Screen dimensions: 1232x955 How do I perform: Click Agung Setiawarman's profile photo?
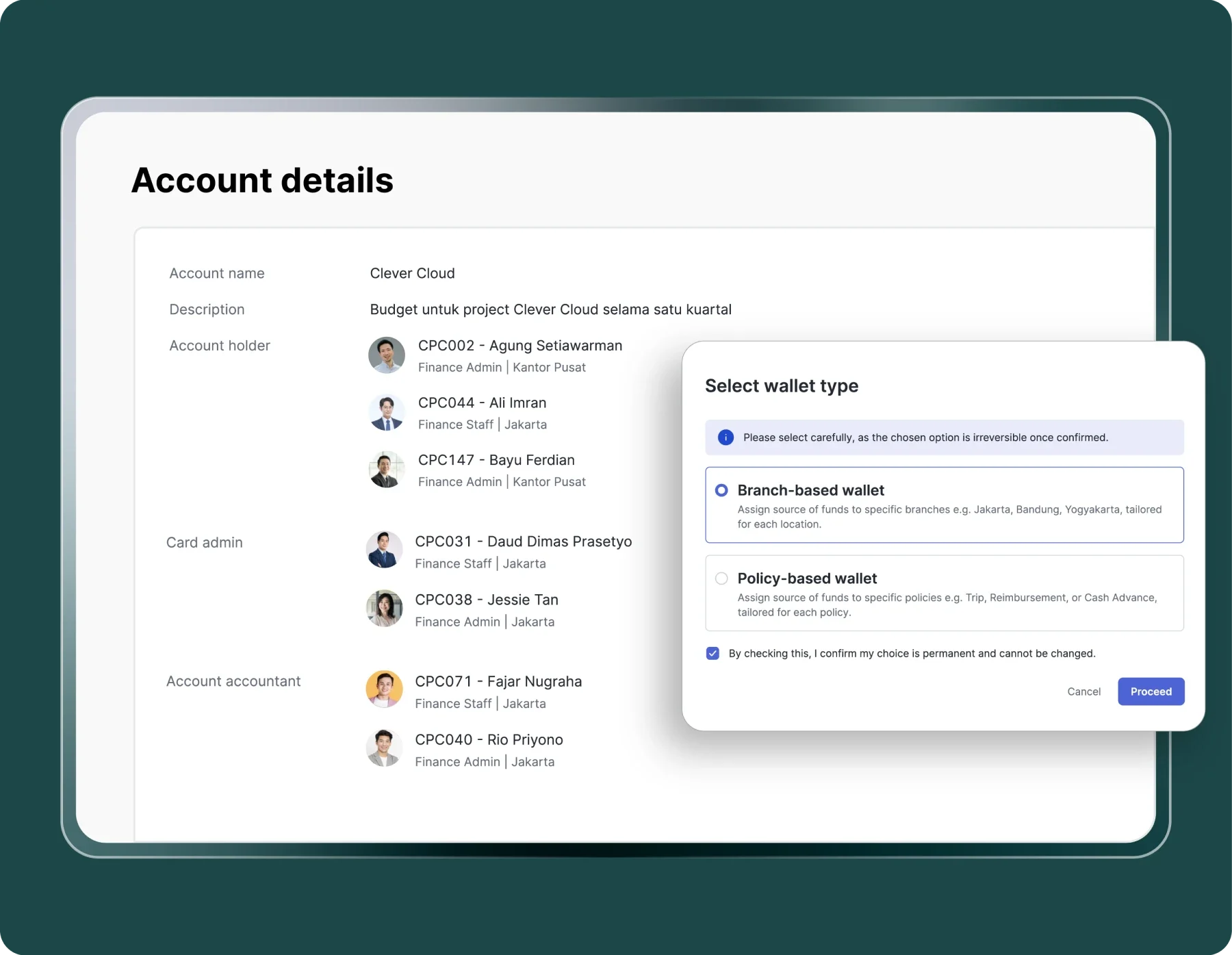click(387, 355)
